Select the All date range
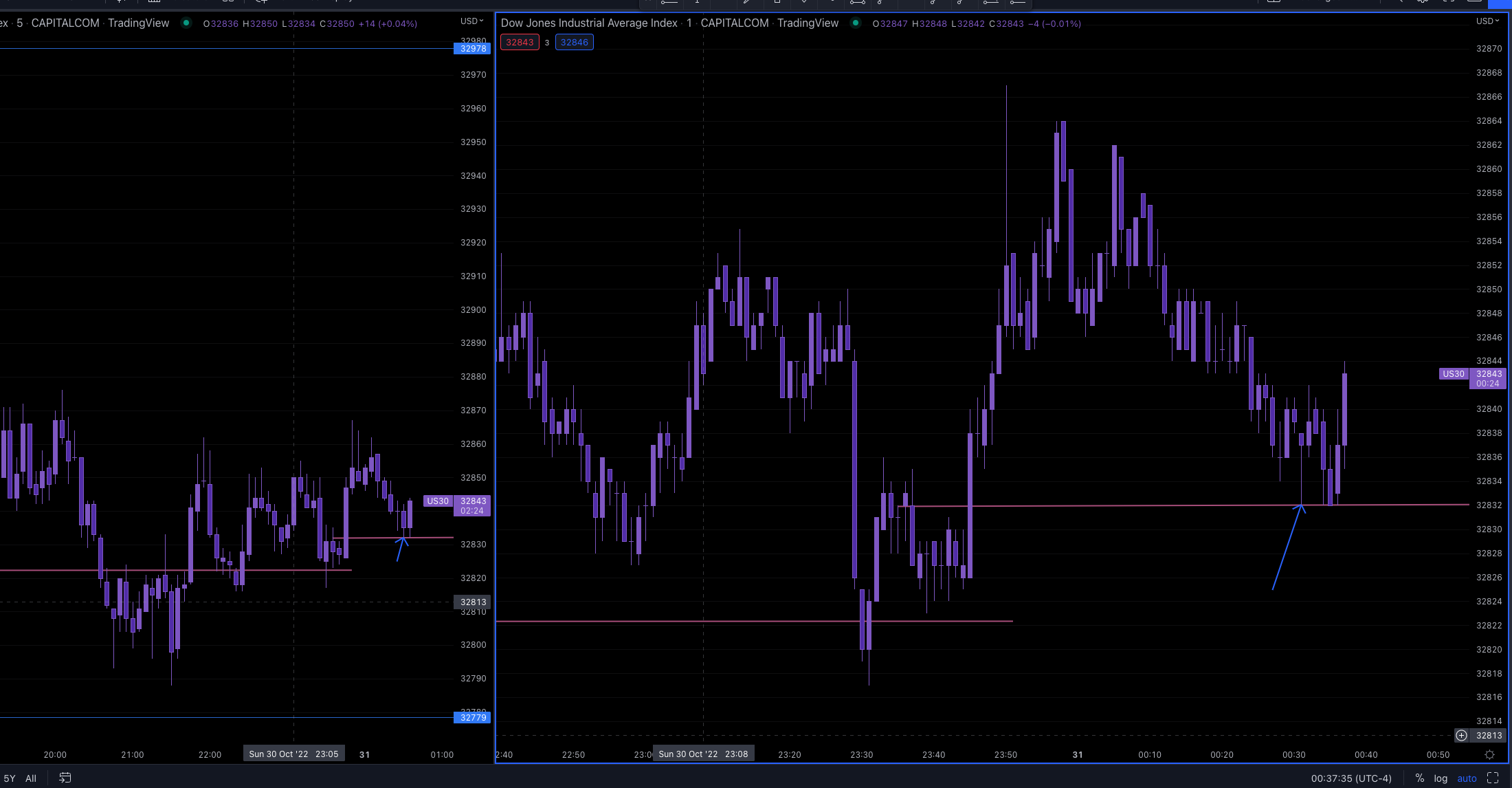 31,778
